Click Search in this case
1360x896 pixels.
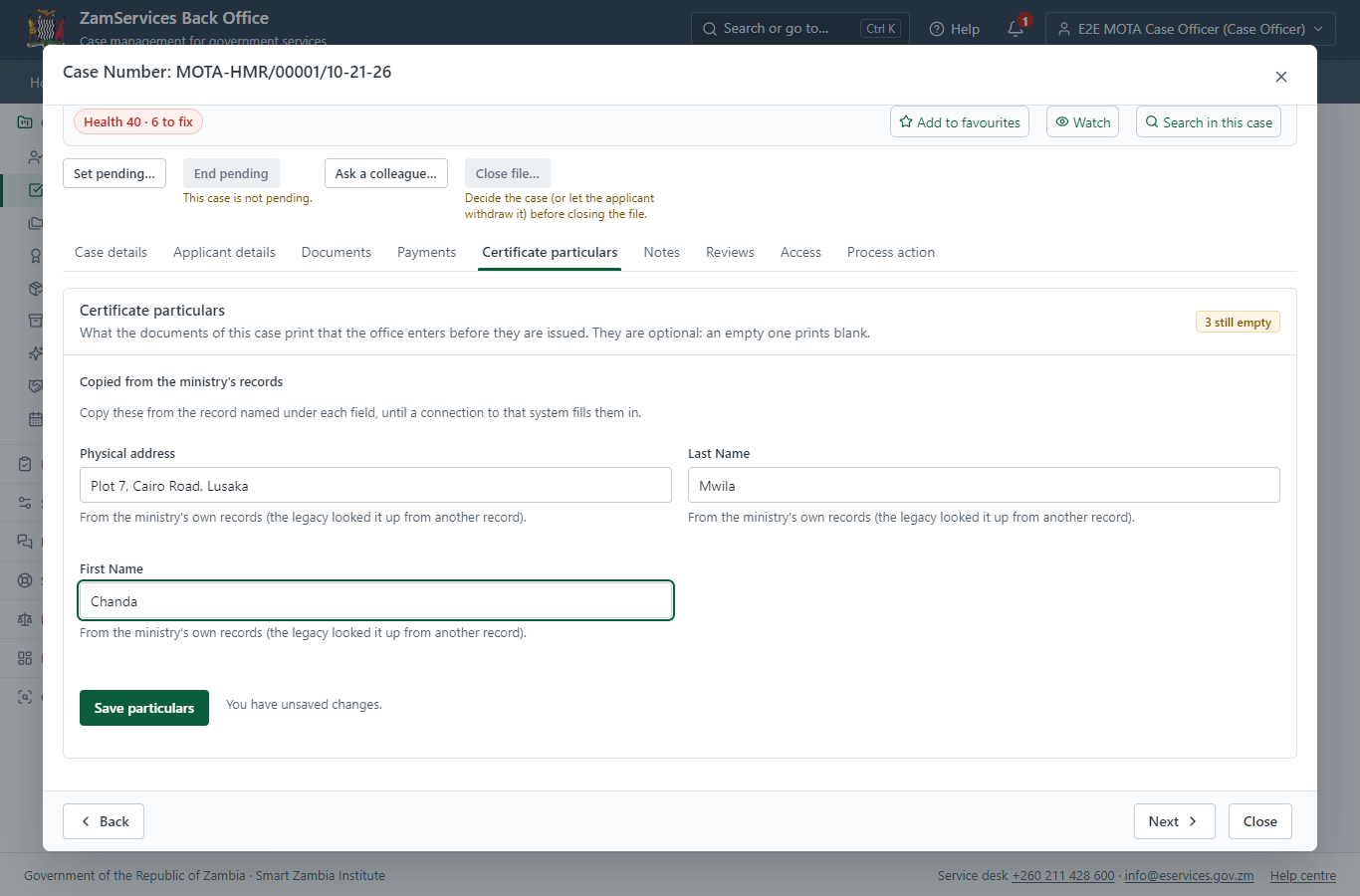(x=1209, y=122)
